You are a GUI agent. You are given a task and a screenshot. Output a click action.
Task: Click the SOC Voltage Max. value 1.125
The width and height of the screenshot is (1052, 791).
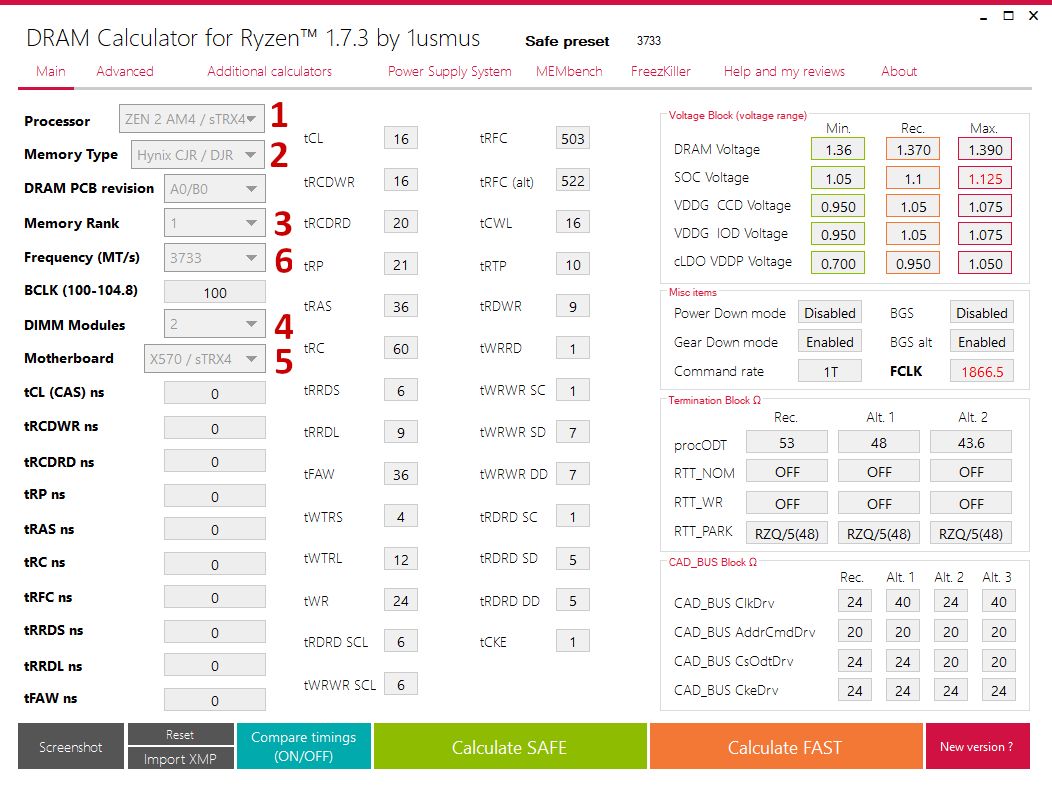point(985,178)
